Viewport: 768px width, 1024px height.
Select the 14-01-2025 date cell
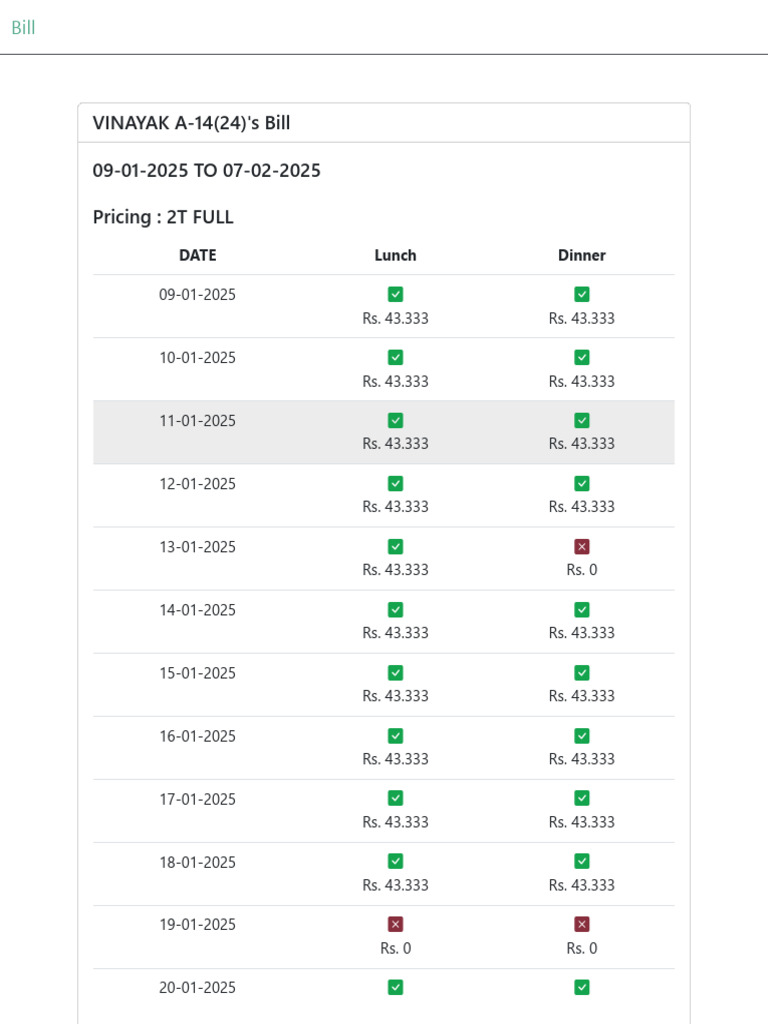pos(198,610)
